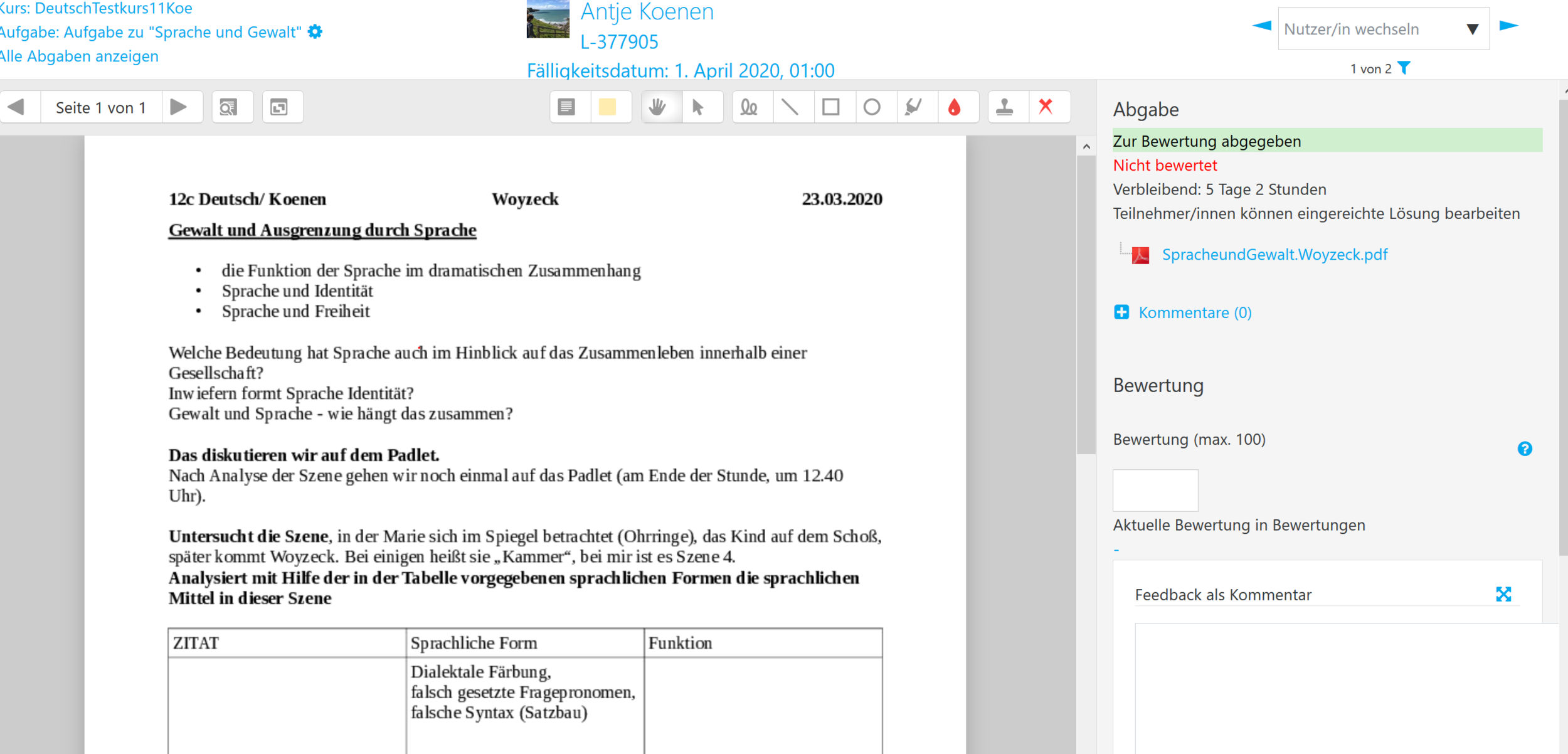Expand the Feedback als Kommentar editor
The width and height of the screenshot is (1568, 754).
[1503, 594]
